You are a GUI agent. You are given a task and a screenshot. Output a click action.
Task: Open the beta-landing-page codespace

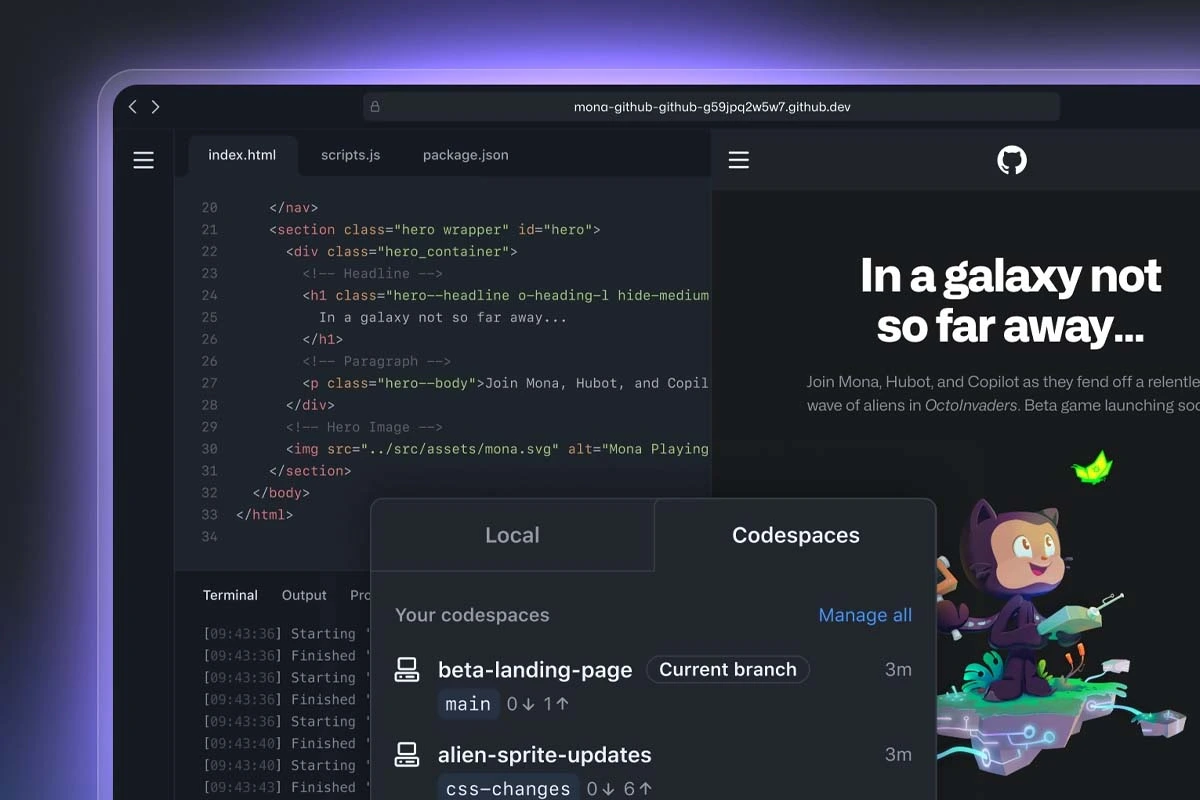[535, 670]
